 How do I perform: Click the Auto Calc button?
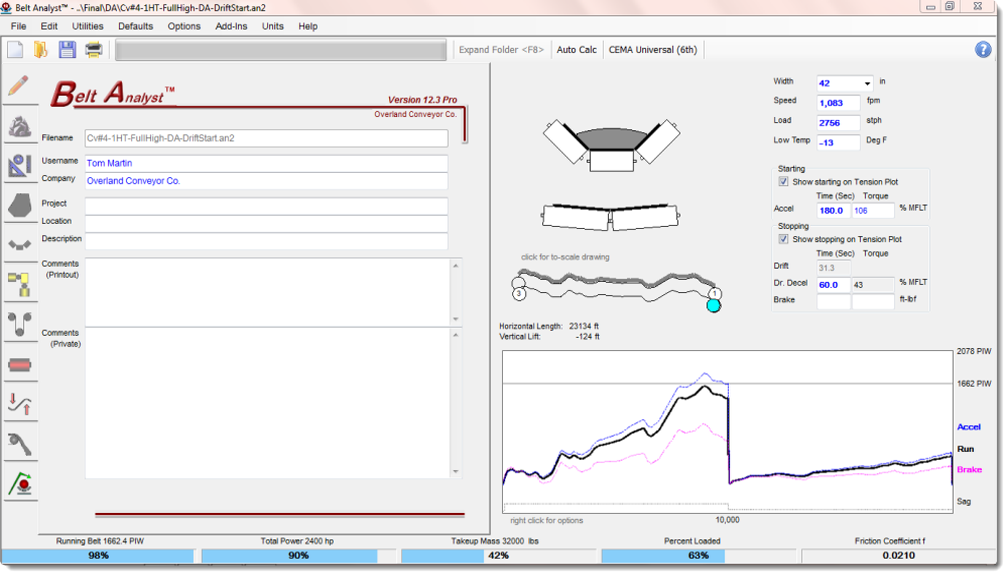[x=577, y=50]
